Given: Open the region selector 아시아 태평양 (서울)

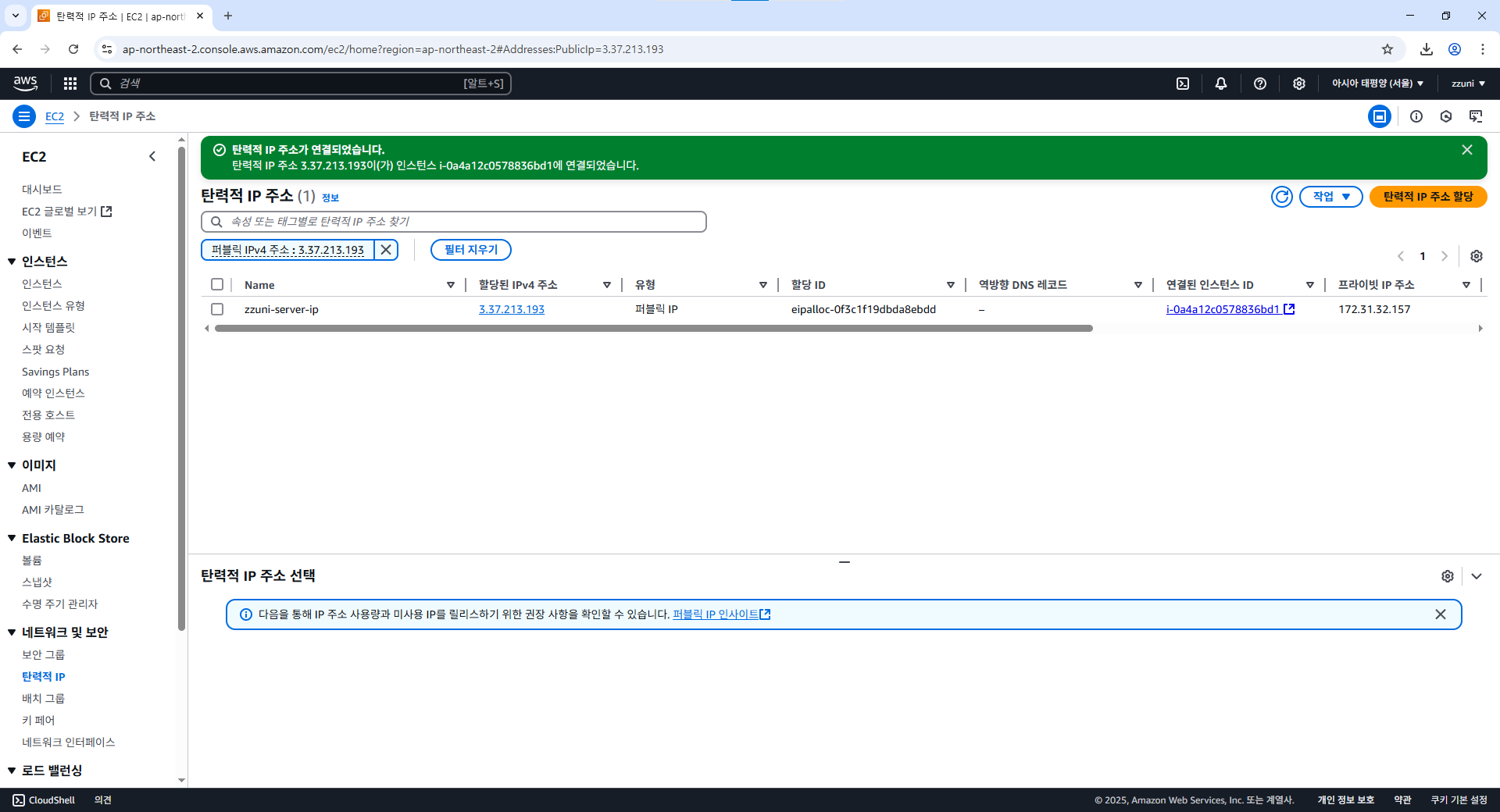Looking at the screenshot, I should tap(1377, 84).
